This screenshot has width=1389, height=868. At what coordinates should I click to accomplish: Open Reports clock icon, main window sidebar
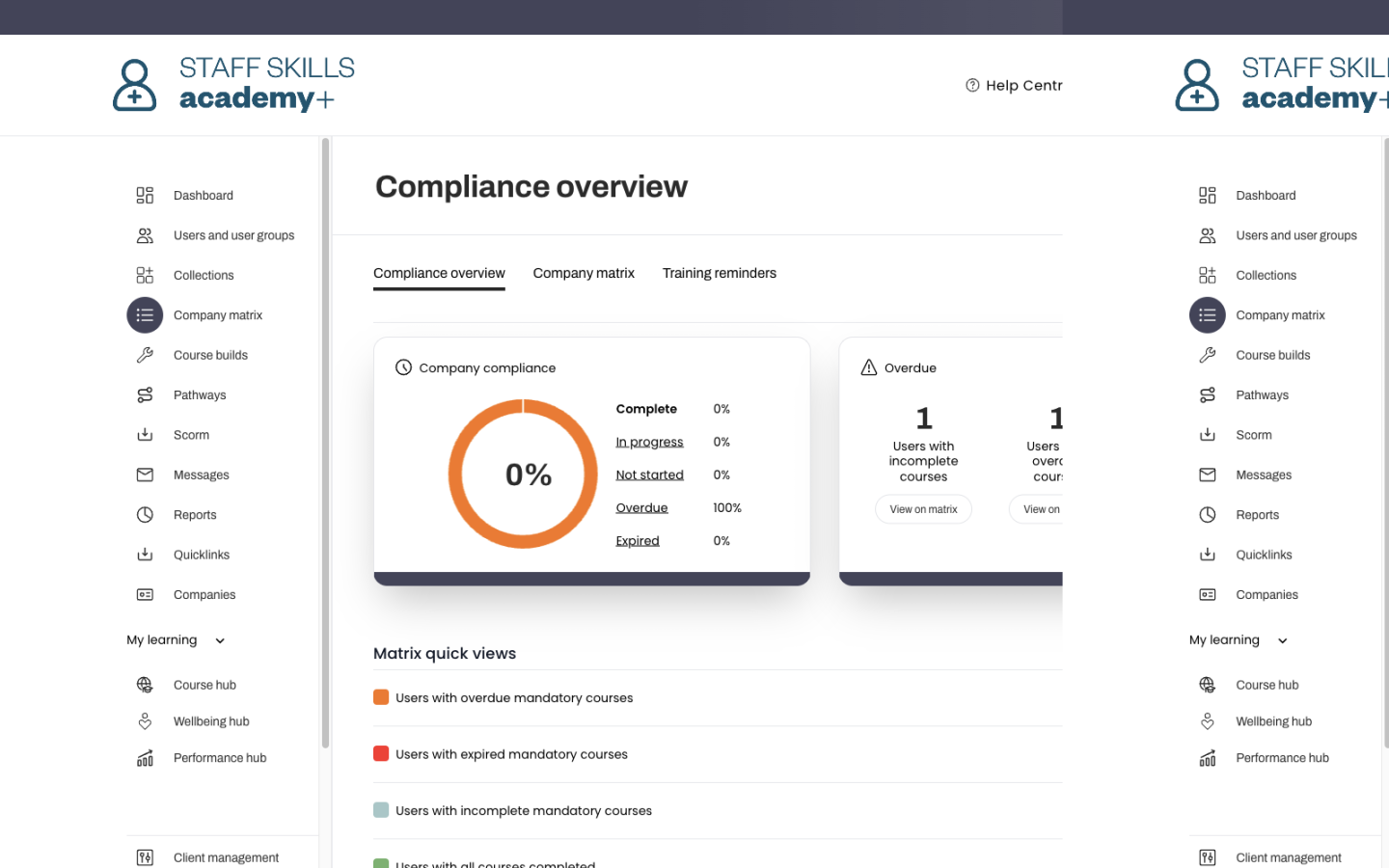pos(145,515)
